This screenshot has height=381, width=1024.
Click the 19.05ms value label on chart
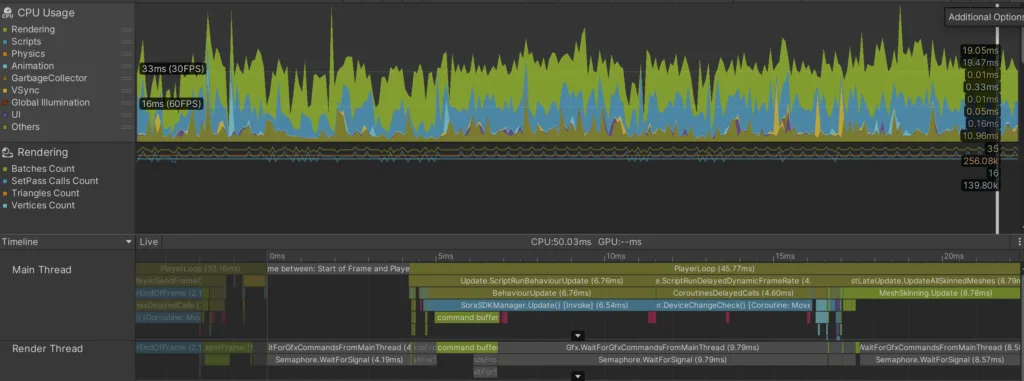[980, 51]
